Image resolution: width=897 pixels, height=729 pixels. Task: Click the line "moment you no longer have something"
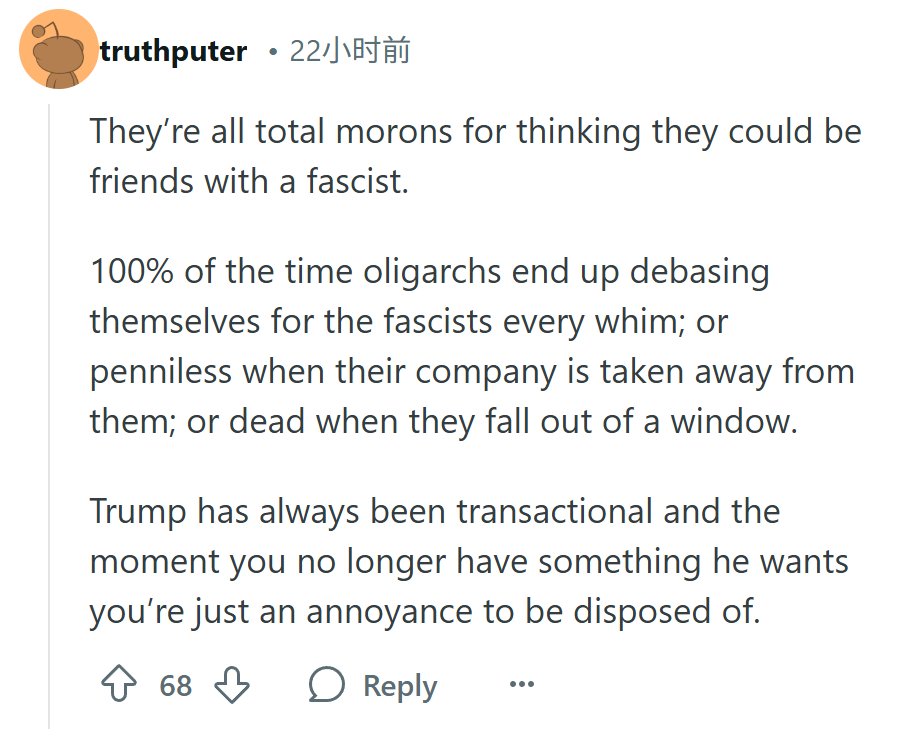[x=469, y=562]
